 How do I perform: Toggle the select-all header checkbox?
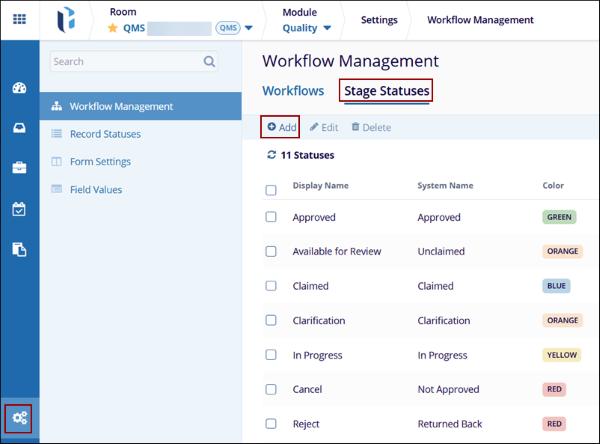click(271, 190)
